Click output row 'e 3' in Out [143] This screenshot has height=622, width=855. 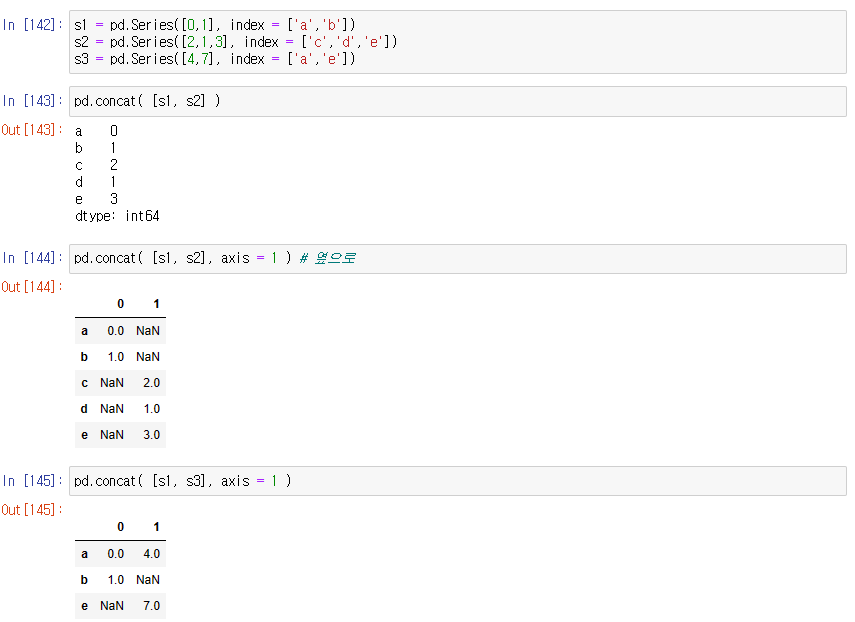pos(97,199)
